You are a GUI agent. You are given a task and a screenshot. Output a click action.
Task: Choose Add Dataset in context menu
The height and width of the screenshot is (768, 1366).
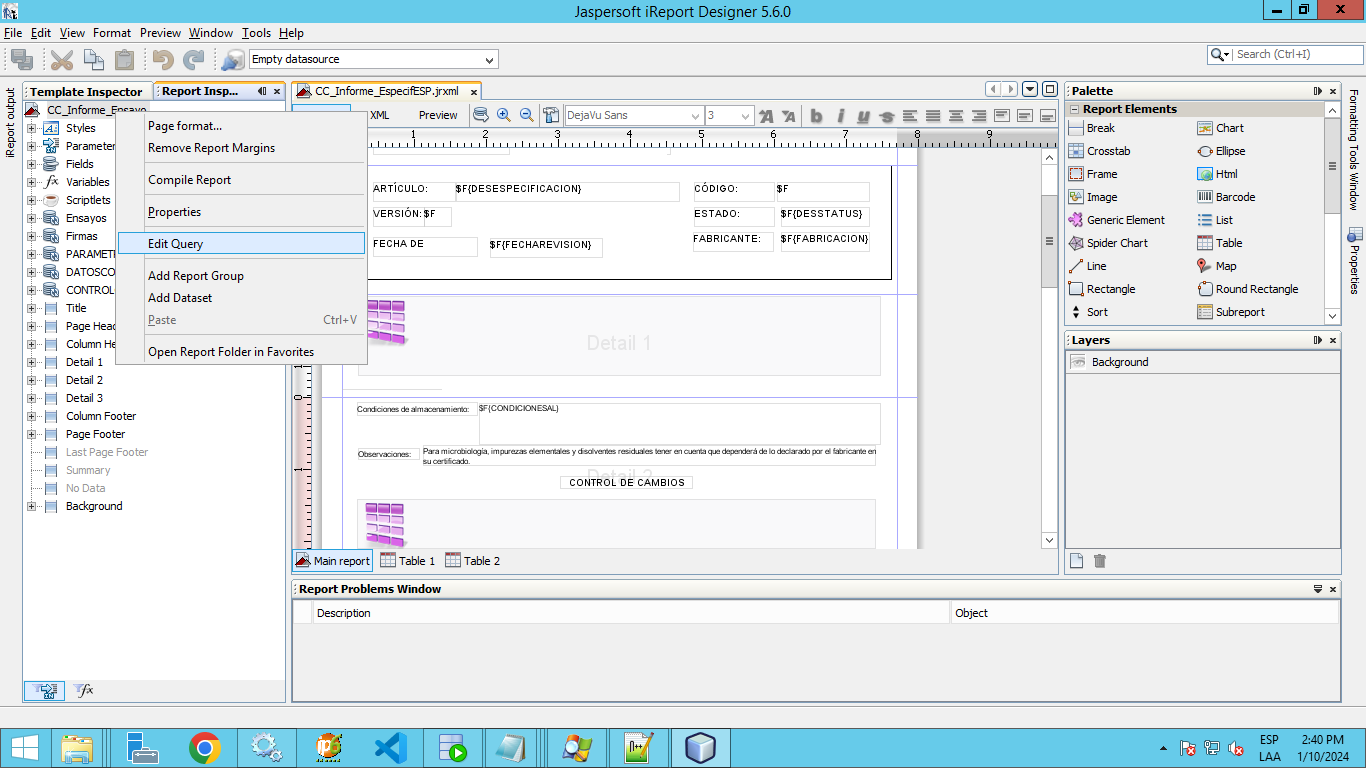tap(241, 298)
